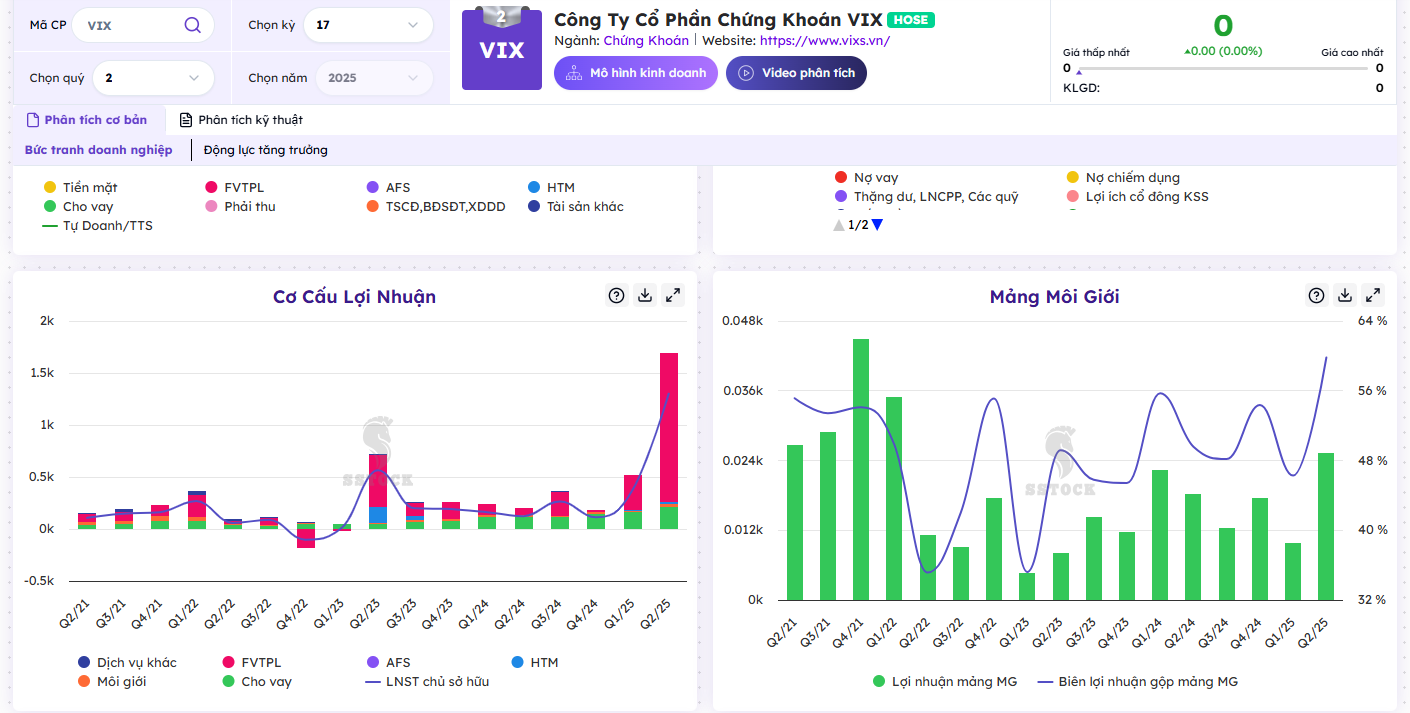The width and height of the screenshot is (1410, 713).
Task: Switch to Phân tích cơ bản tab
Action: [86, 120]
